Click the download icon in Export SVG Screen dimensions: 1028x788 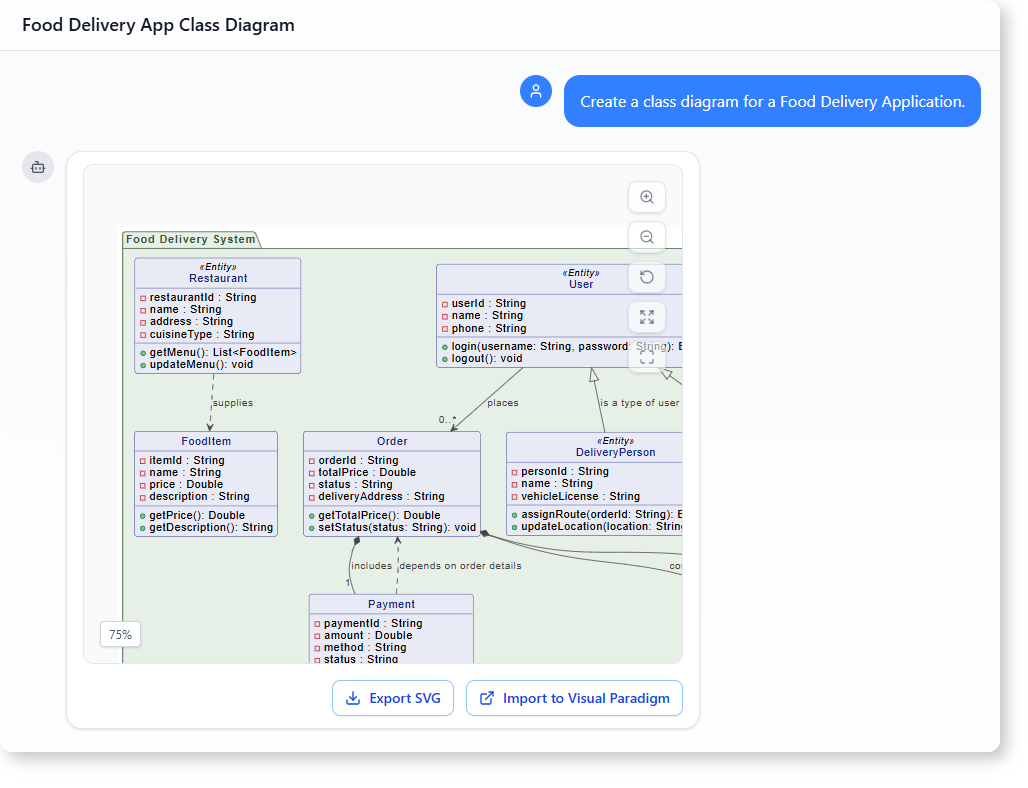tap(353, 698)
